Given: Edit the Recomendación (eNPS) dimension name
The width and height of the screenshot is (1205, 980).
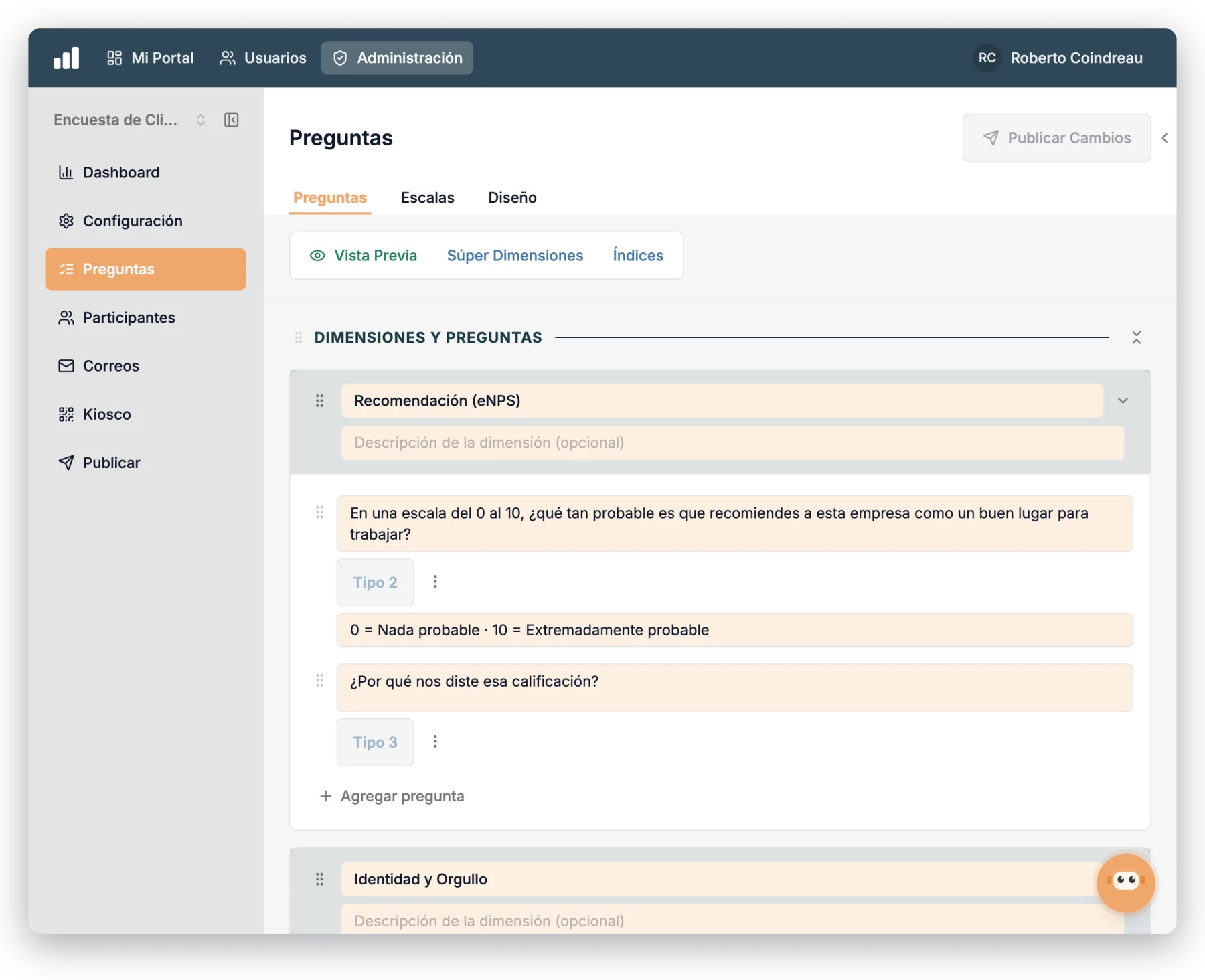Looking at the screenshot, I should (x=722, y=400).
